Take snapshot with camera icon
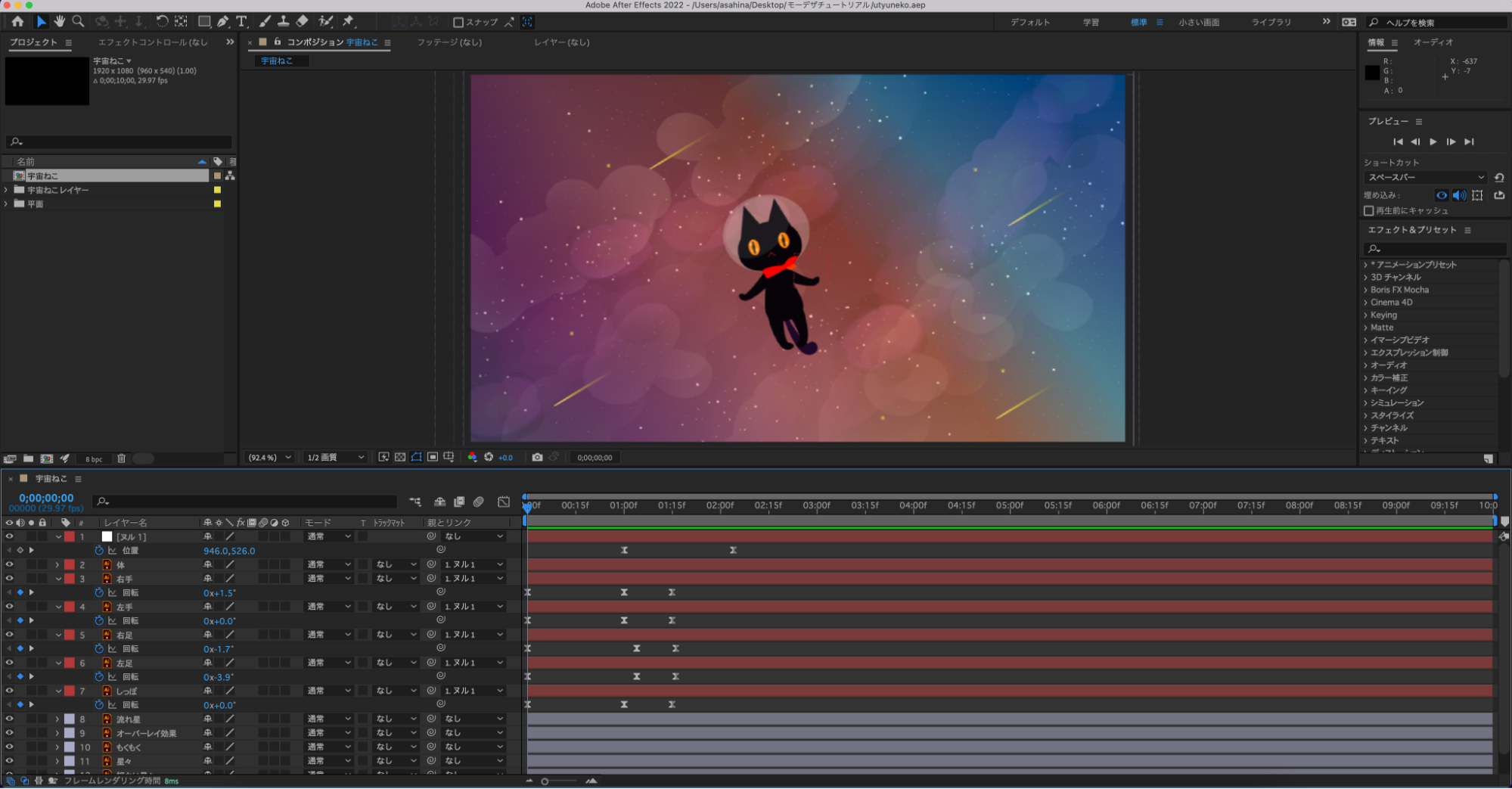 click(x=537, y=457)
